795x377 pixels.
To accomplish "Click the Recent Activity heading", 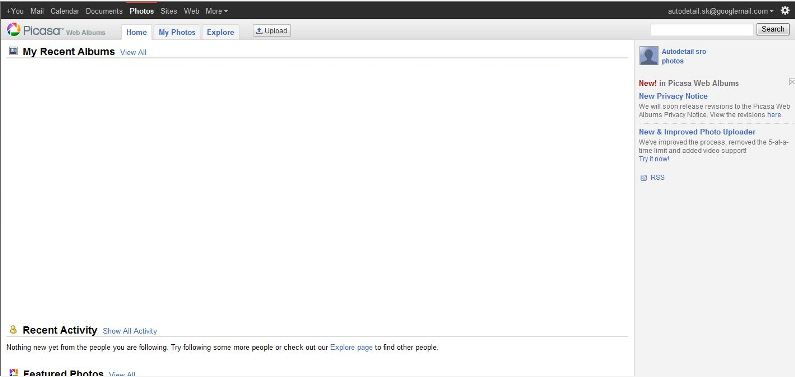I will click(60, 330).
